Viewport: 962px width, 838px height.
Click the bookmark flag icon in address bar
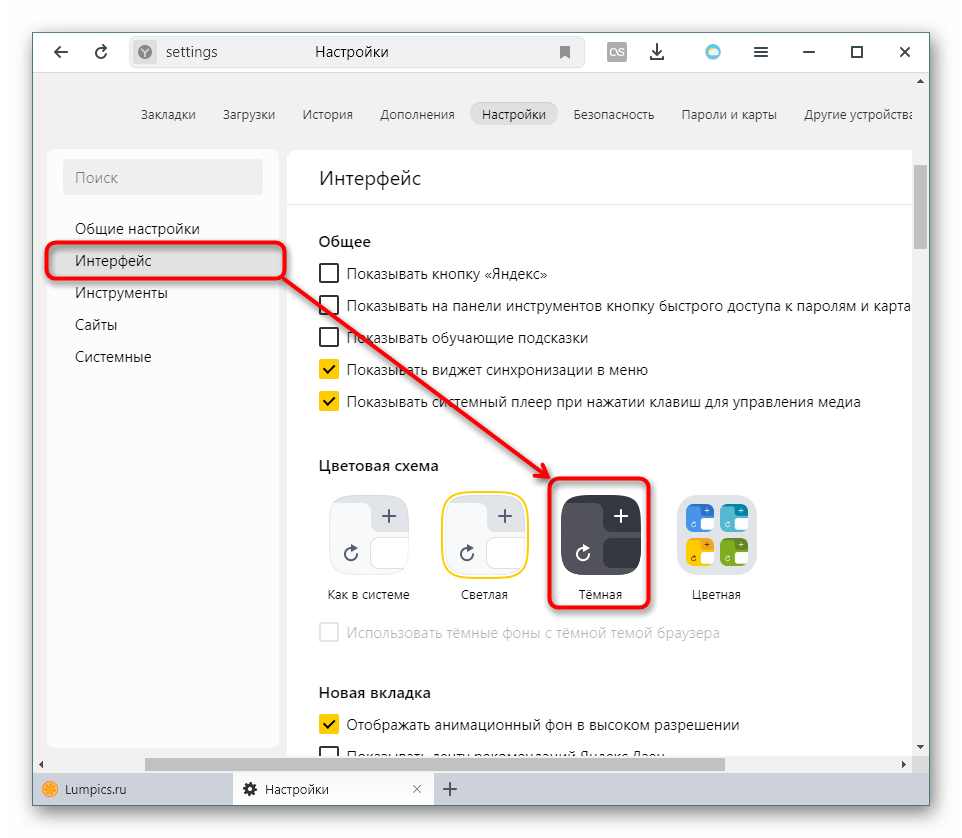[565, 52]
